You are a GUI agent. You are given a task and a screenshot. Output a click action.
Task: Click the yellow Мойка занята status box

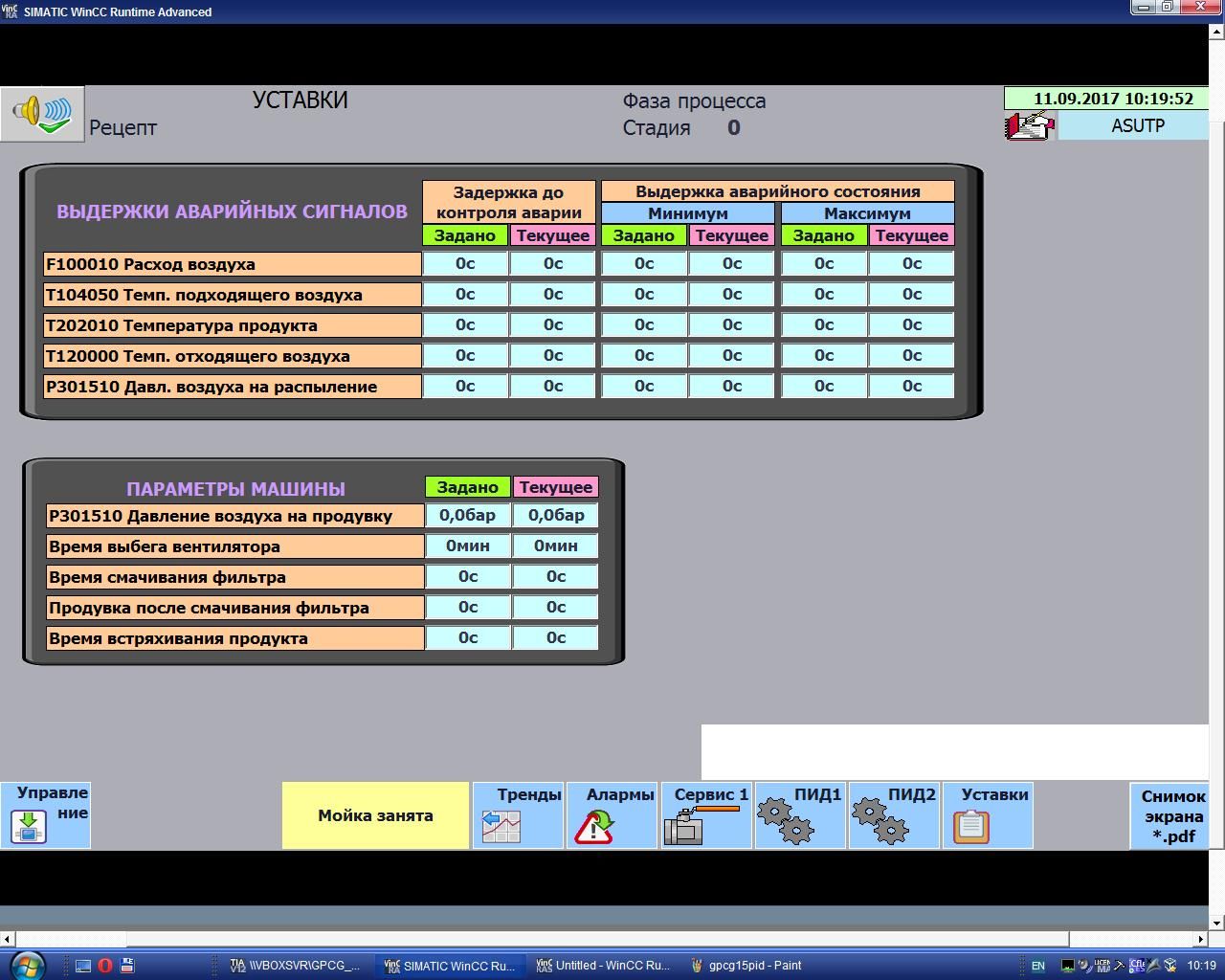click(x=375, y=815)
